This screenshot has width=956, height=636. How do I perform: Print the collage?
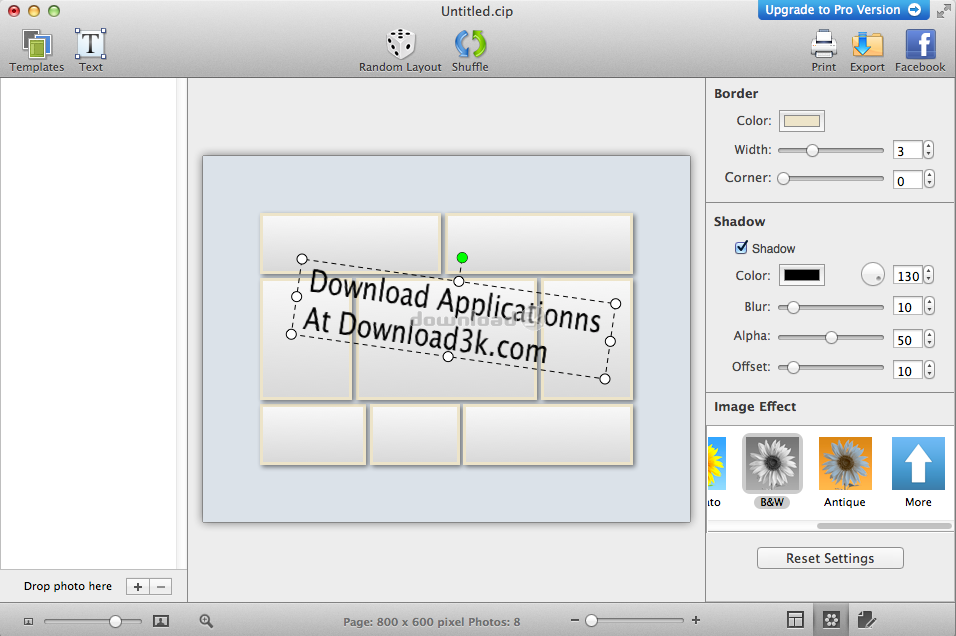[824, 51]
